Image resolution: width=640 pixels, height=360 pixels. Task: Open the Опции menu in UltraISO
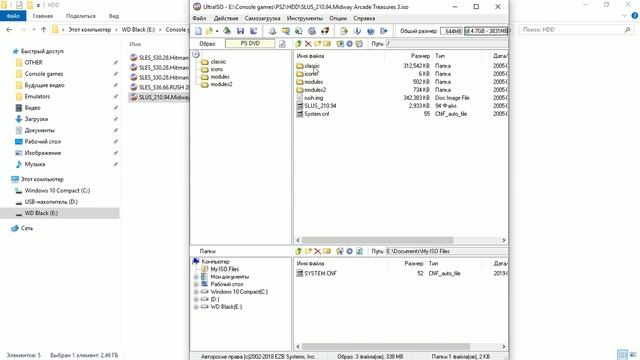click(338, 18)
